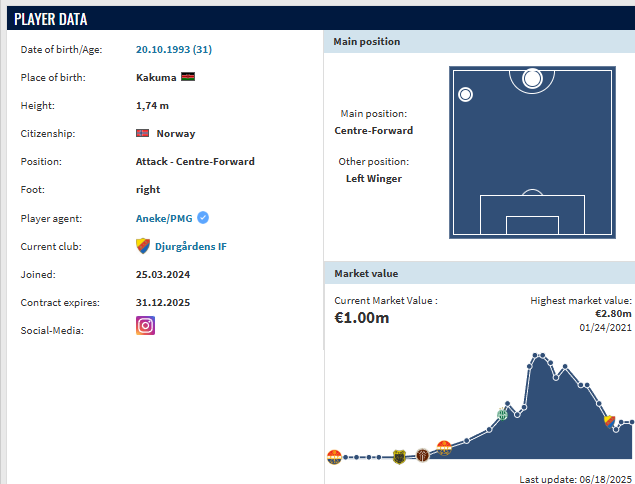Select the green club crest on market value chart
Screen dimensions: 635x484
[x=503, y=414]
